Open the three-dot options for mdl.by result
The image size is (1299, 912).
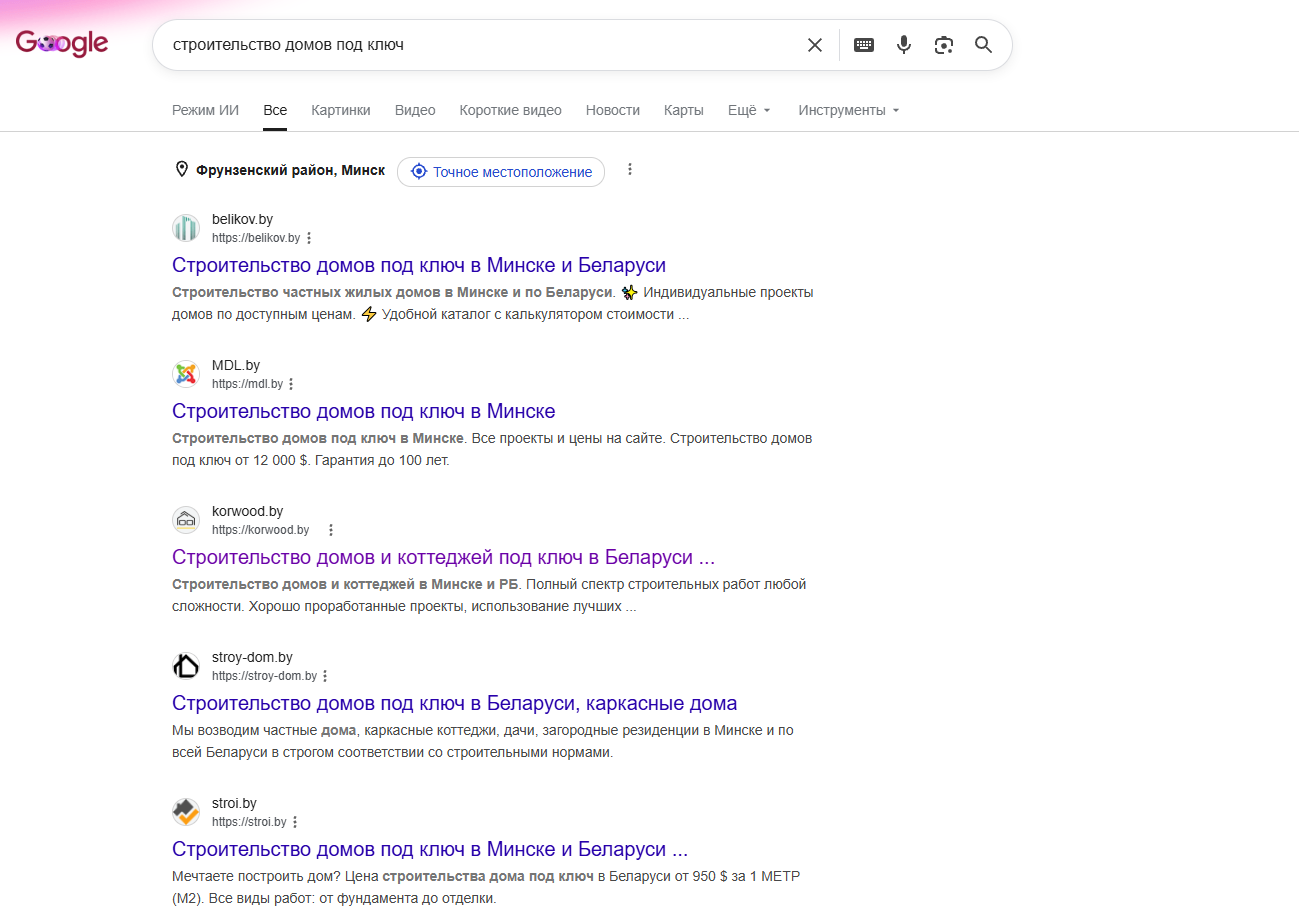(291, 384)
